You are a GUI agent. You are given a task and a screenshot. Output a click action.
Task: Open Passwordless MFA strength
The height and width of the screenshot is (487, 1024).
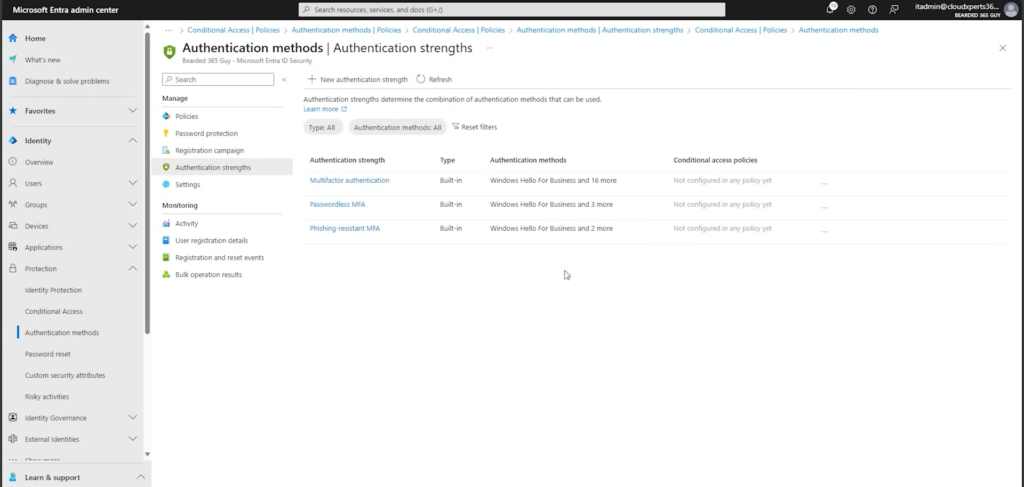(338, 204)
